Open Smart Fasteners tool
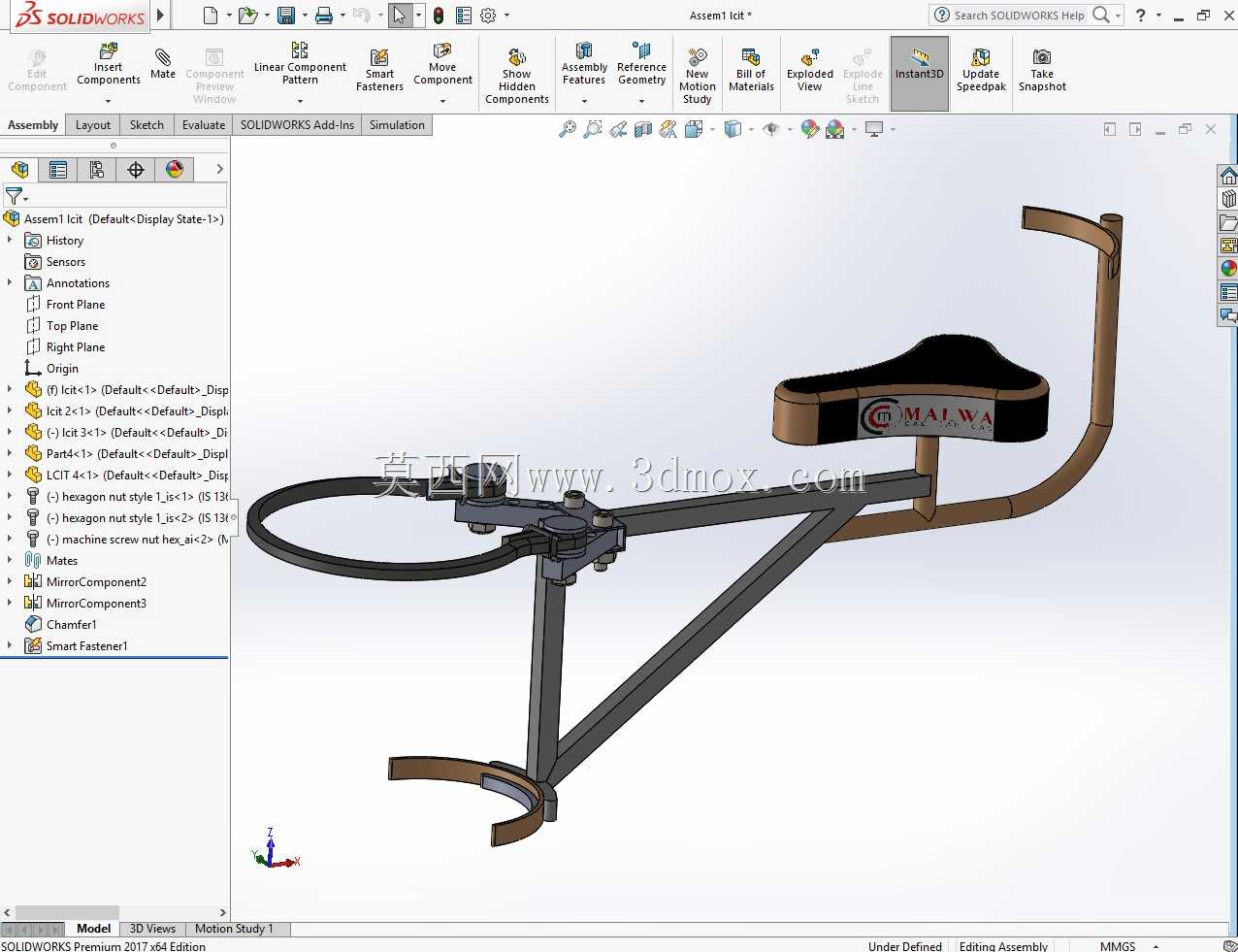The width and height of the screenshot is (1238, 952). [379, 70]
